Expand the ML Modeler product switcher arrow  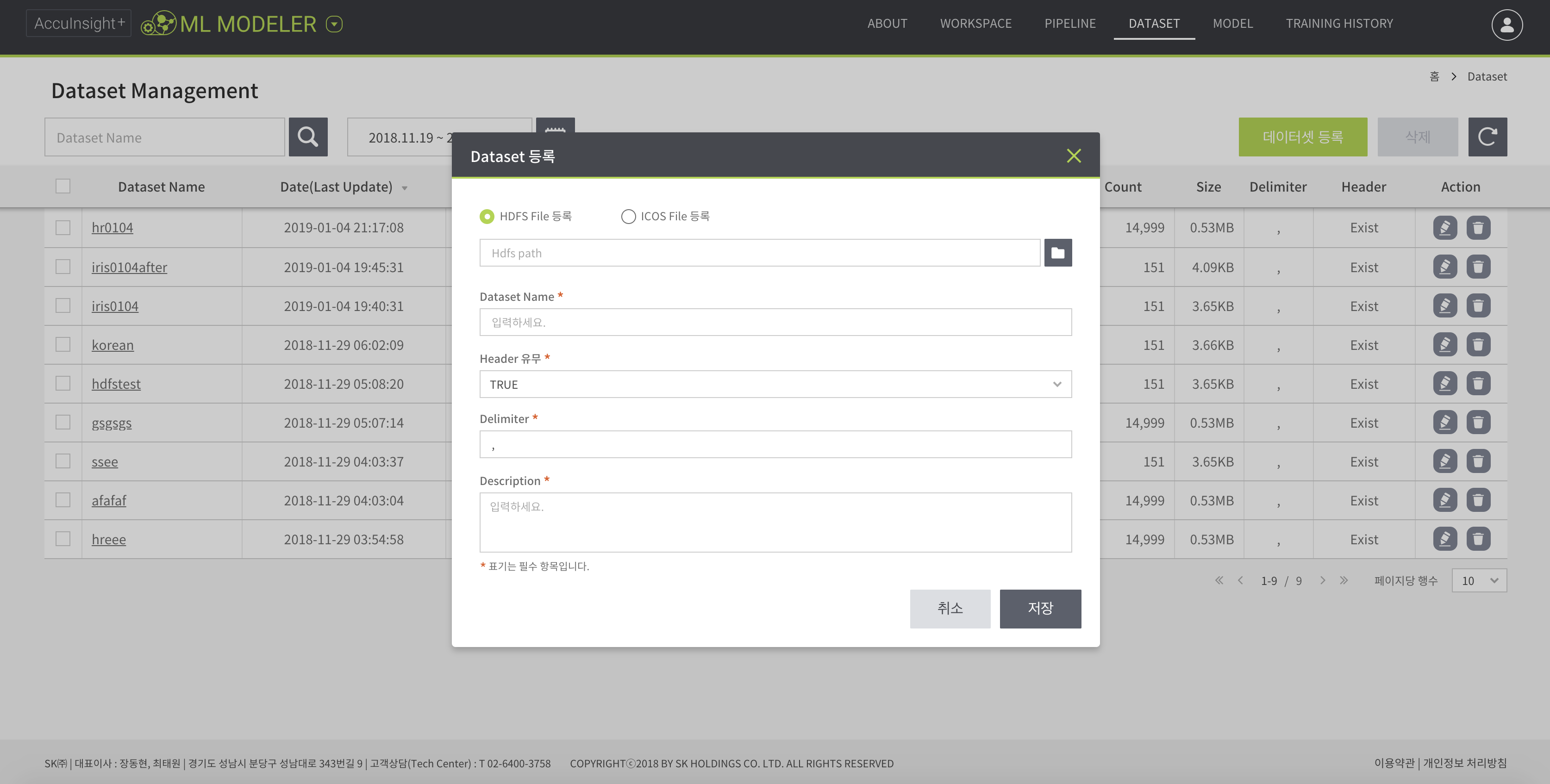pyautogui.click(x=334, y=24)
